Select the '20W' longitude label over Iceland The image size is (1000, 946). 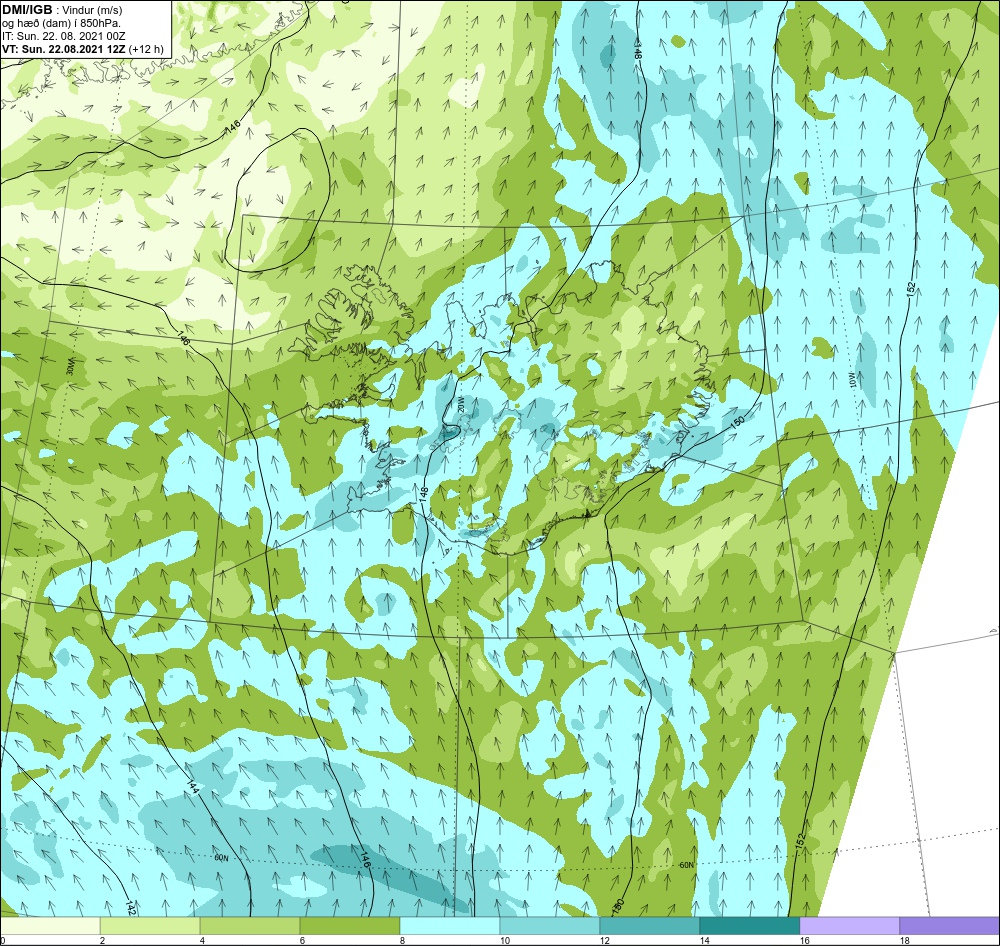(462, 404)
